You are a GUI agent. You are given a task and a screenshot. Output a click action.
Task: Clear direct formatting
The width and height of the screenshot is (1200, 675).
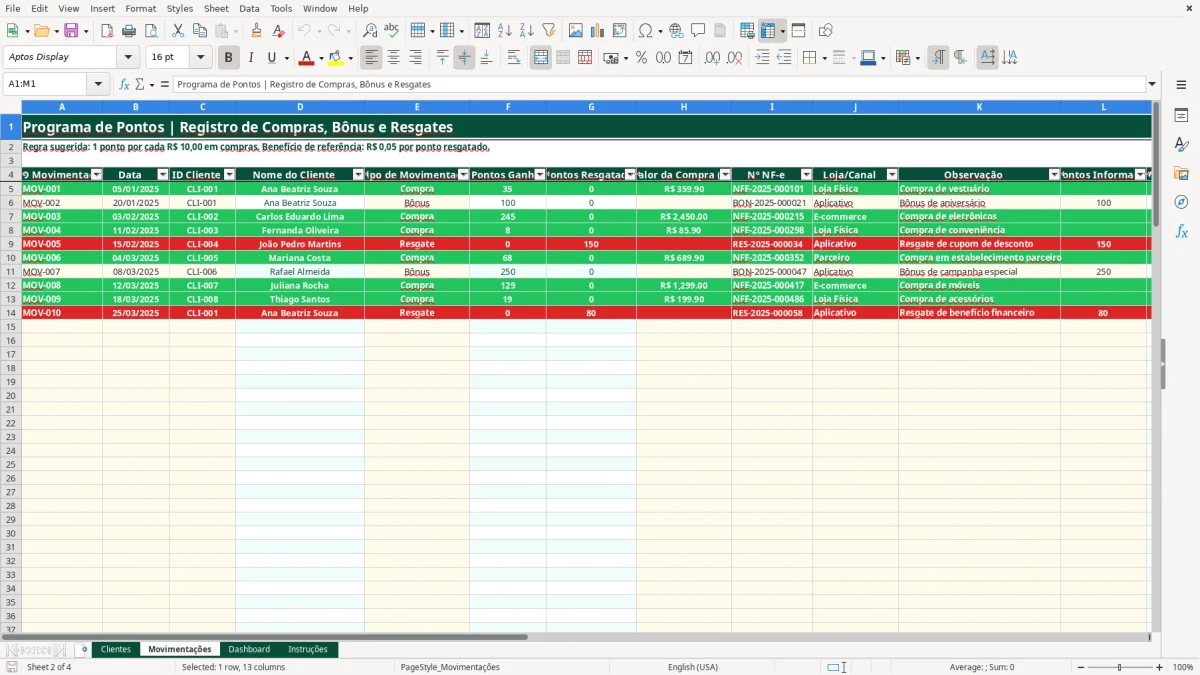click(278, 31)
